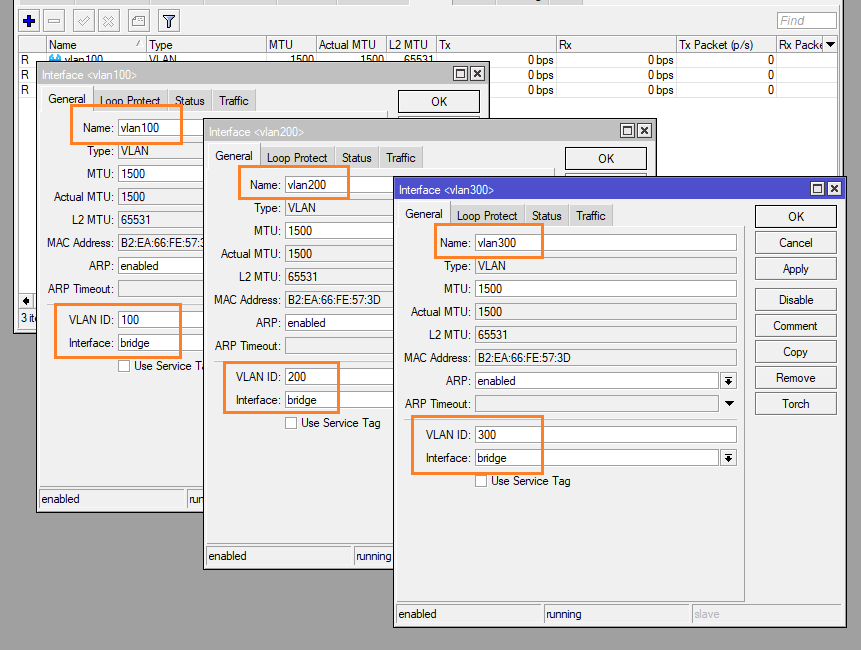Click the Find search box
The height and width of the screenshot is (650, 861).
[x=806, y=20]
